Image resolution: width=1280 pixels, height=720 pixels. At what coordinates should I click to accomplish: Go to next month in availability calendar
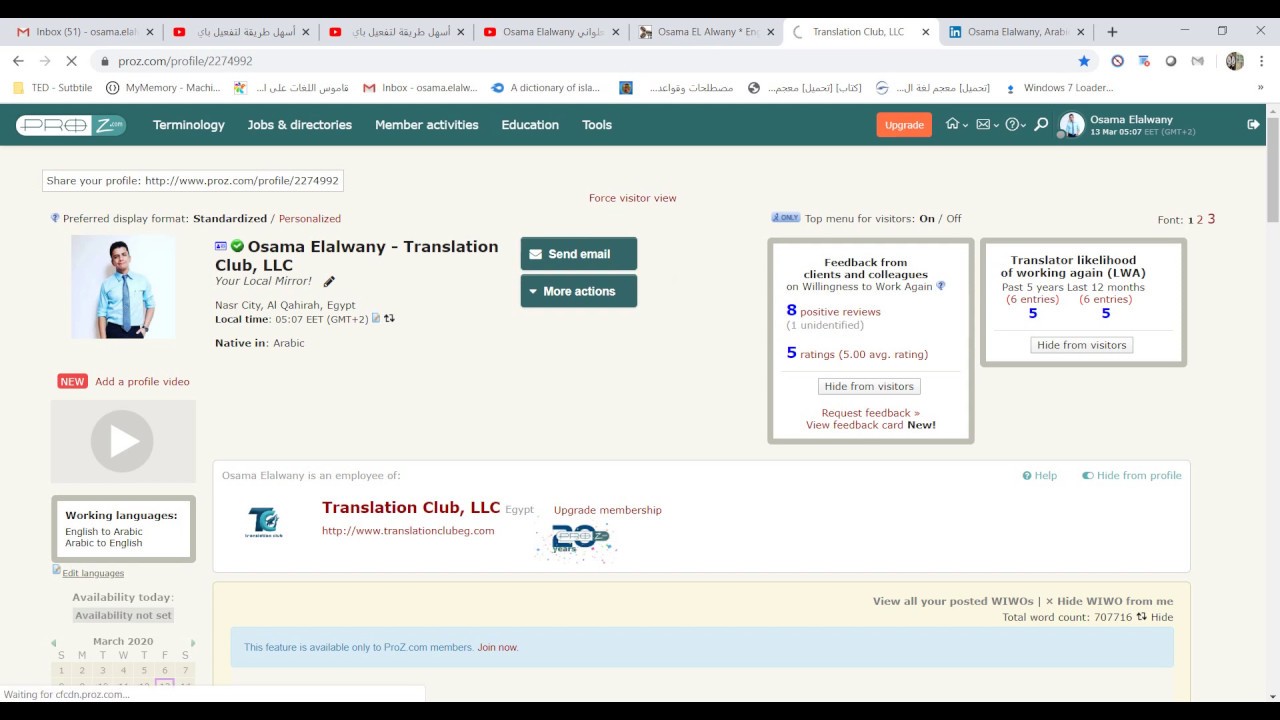tap(193, 642)
